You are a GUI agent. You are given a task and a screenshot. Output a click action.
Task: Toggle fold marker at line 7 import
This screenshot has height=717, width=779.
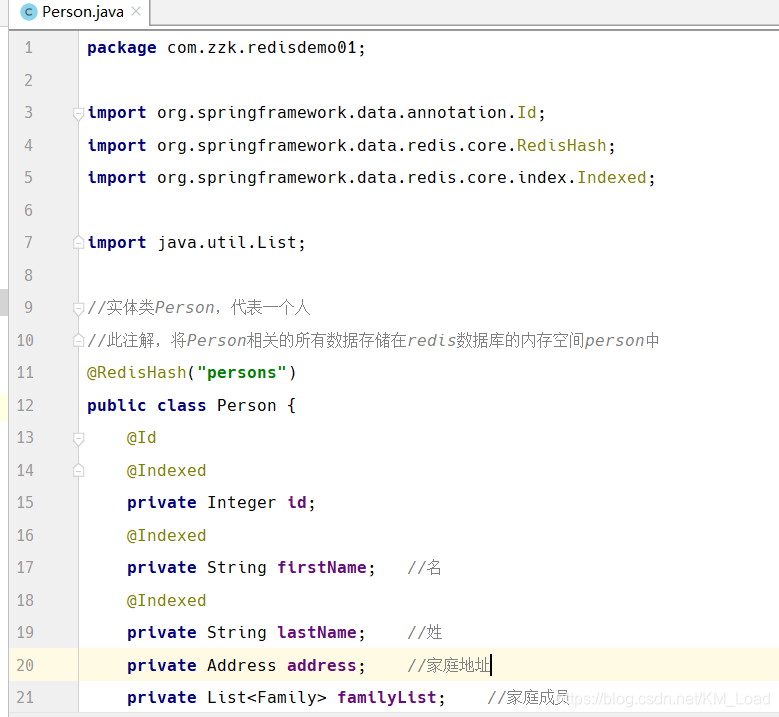[x=78, y=242]
